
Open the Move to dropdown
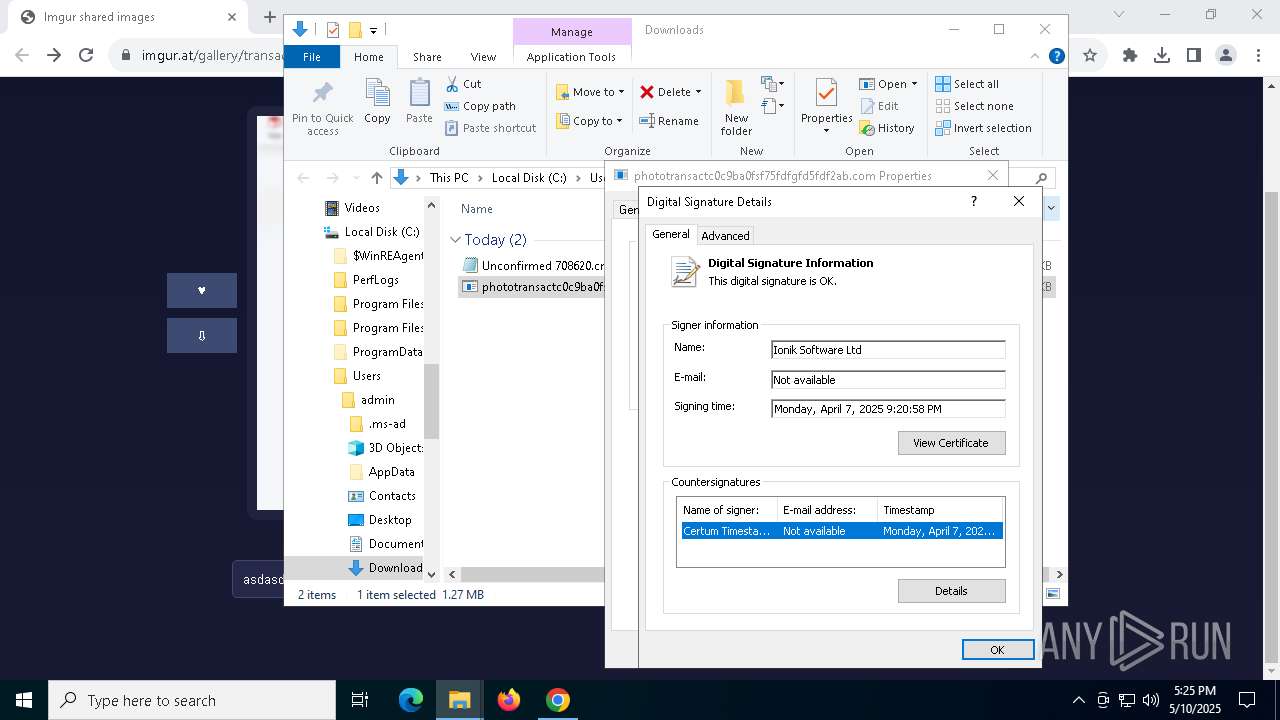coord(590,92)
